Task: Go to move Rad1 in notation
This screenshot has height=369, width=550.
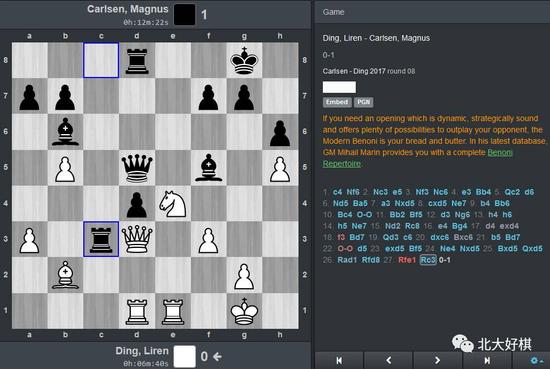Action: pos(347,260)
